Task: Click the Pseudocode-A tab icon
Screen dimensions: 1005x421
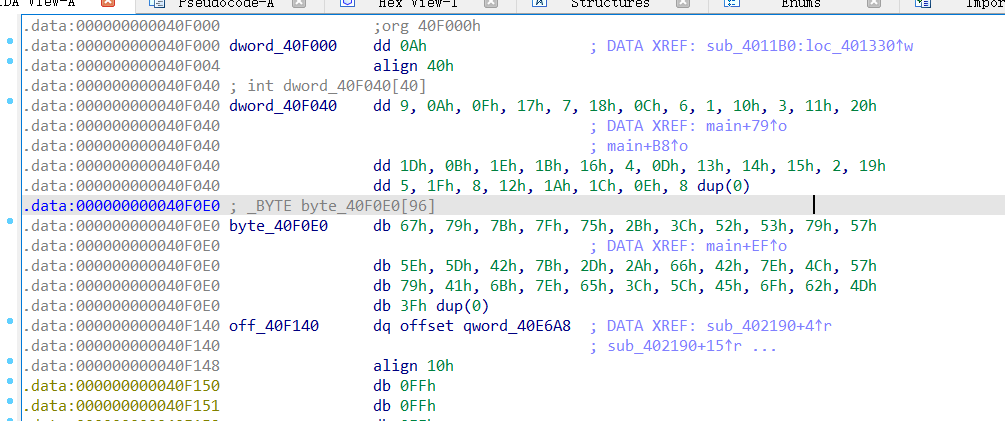Action: (x=157, y=4)
